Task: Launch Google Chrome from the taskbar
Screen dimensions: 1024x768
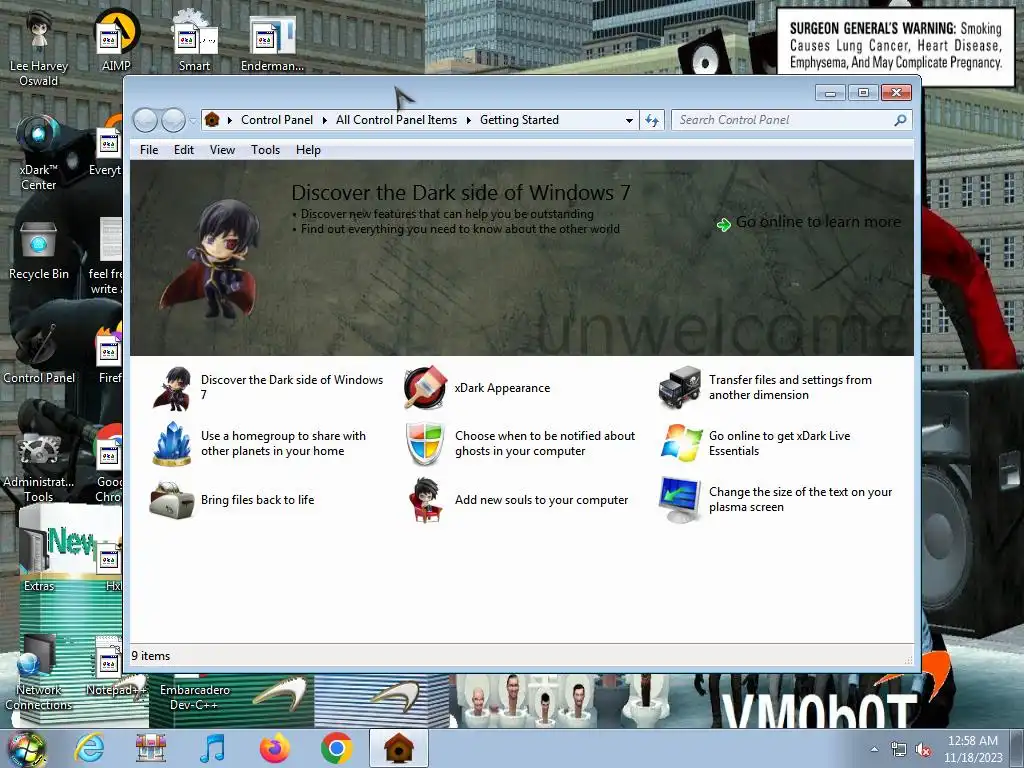Action: [x=336, y=748]
